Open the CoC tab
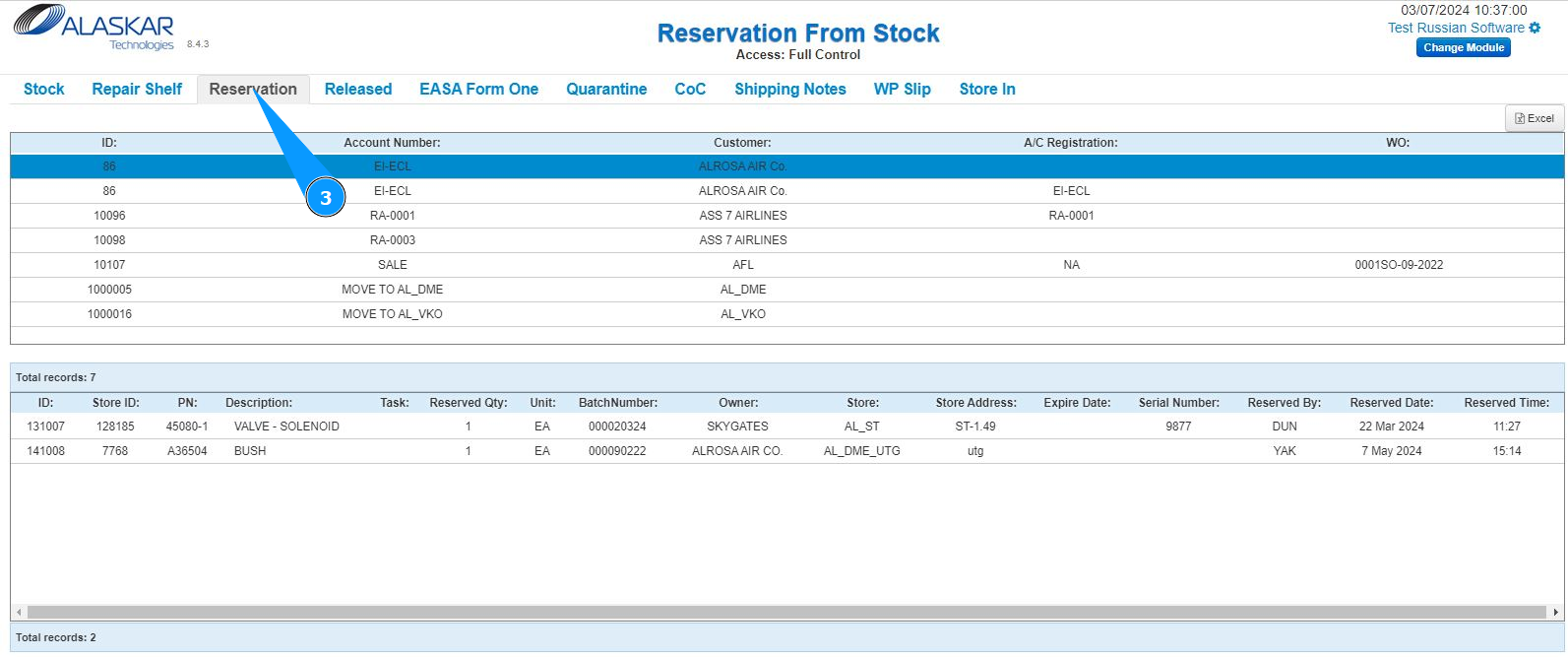 coord(690,89)
